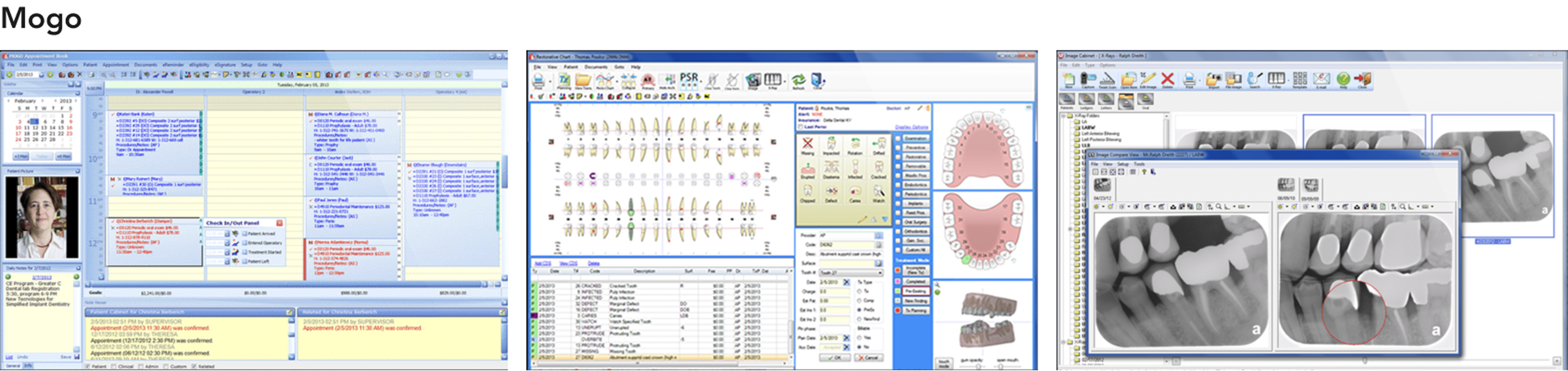This screenshot has width=1568, height=371.
Task: Click the Print icon in Image Cabinet toolbar
Action: [1189, 80]
